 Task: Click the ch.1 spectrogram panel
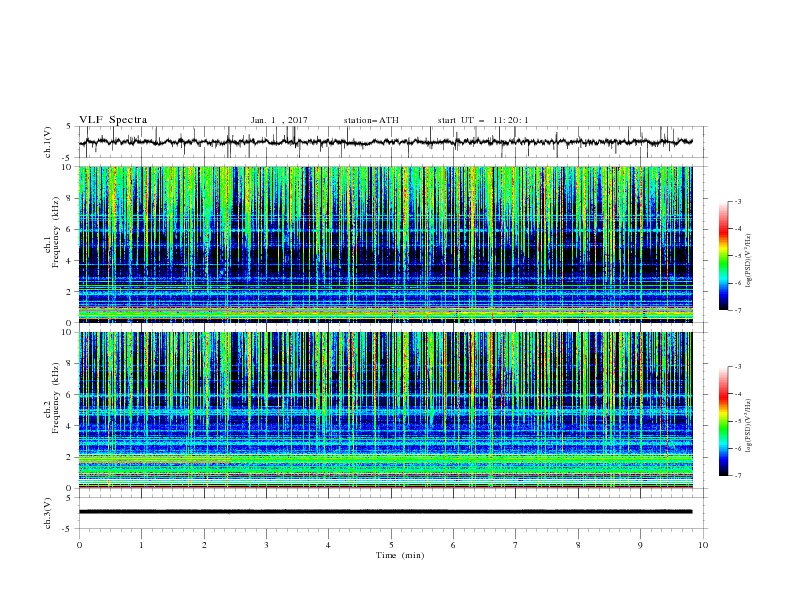tap(386, 244)
